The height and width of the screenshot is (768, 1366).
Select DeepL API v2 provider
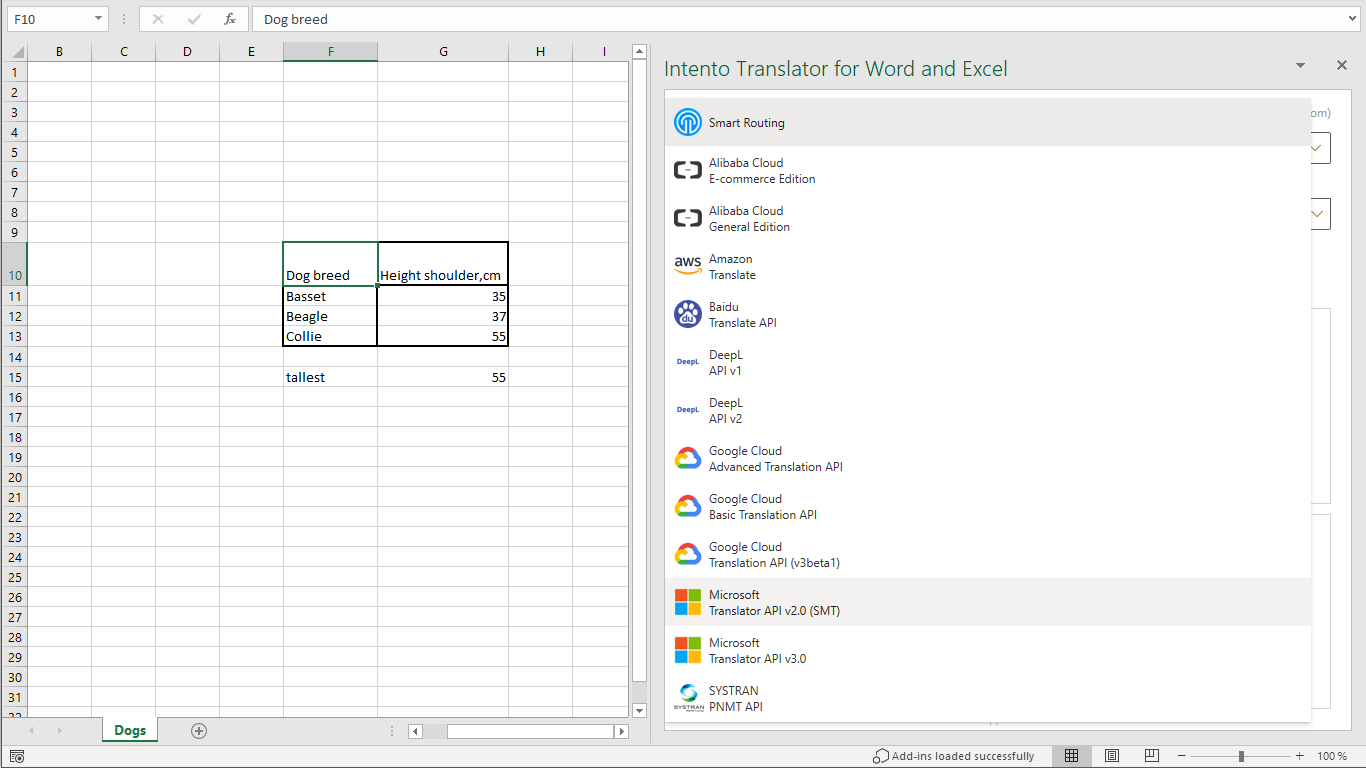987,410
